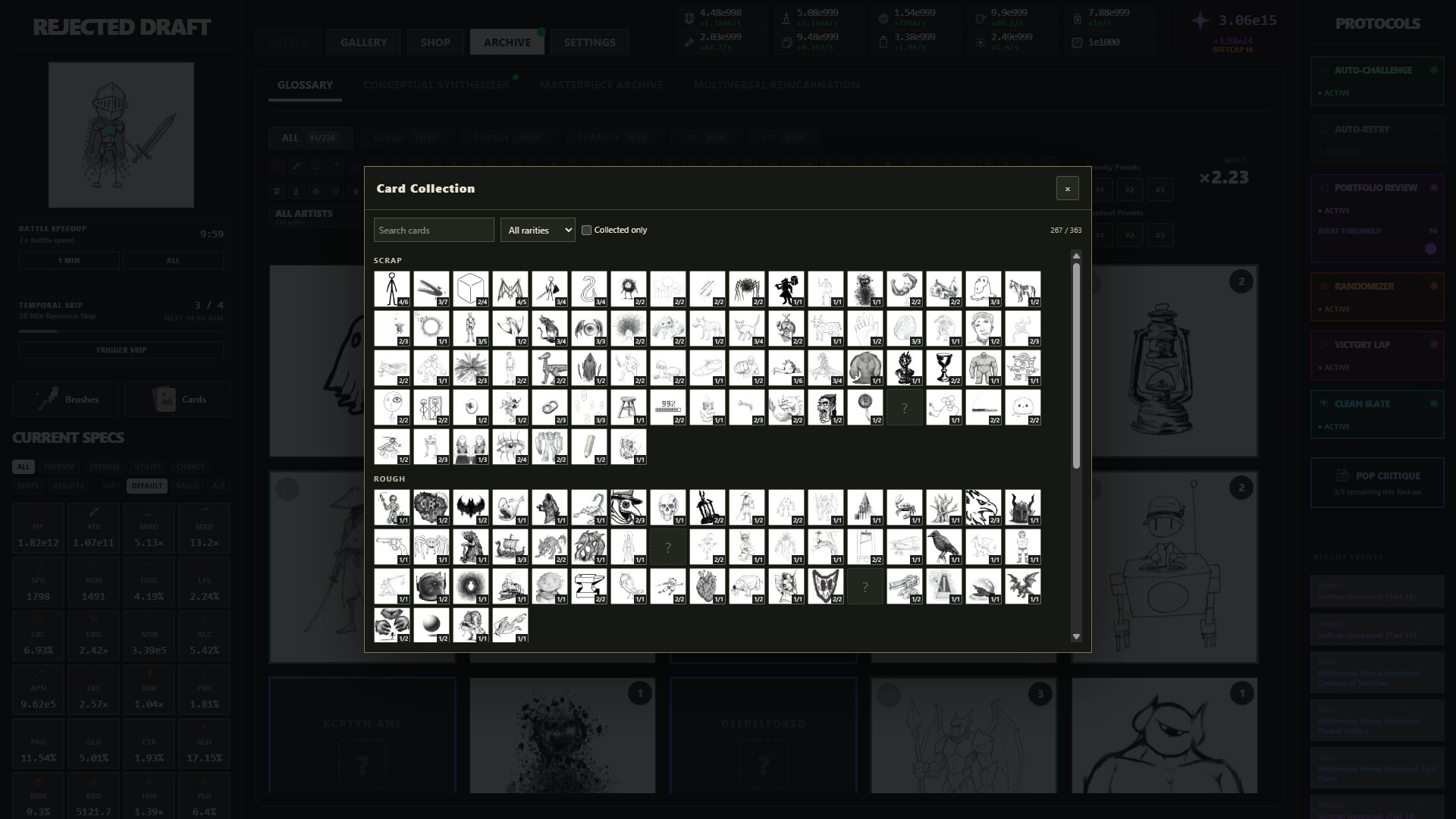Click the horse card in Scrap
The height and width of the screenshot is (819, 1456).
click(1023, 289)
